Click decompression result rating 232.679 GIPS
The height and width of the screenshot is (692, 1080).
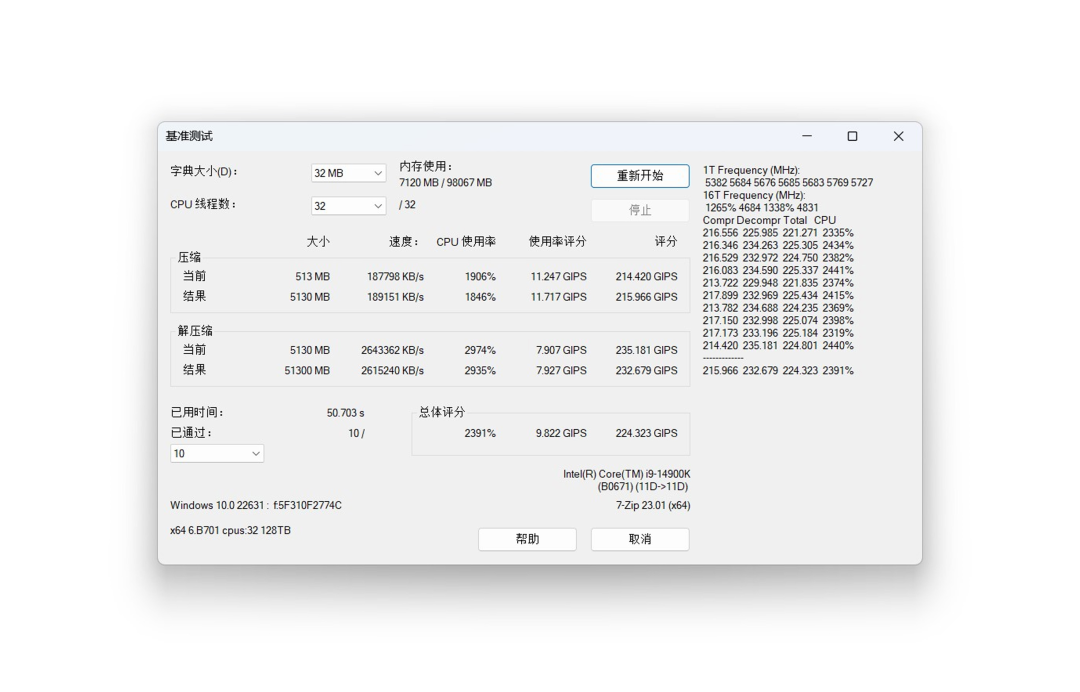pos(647,370)
